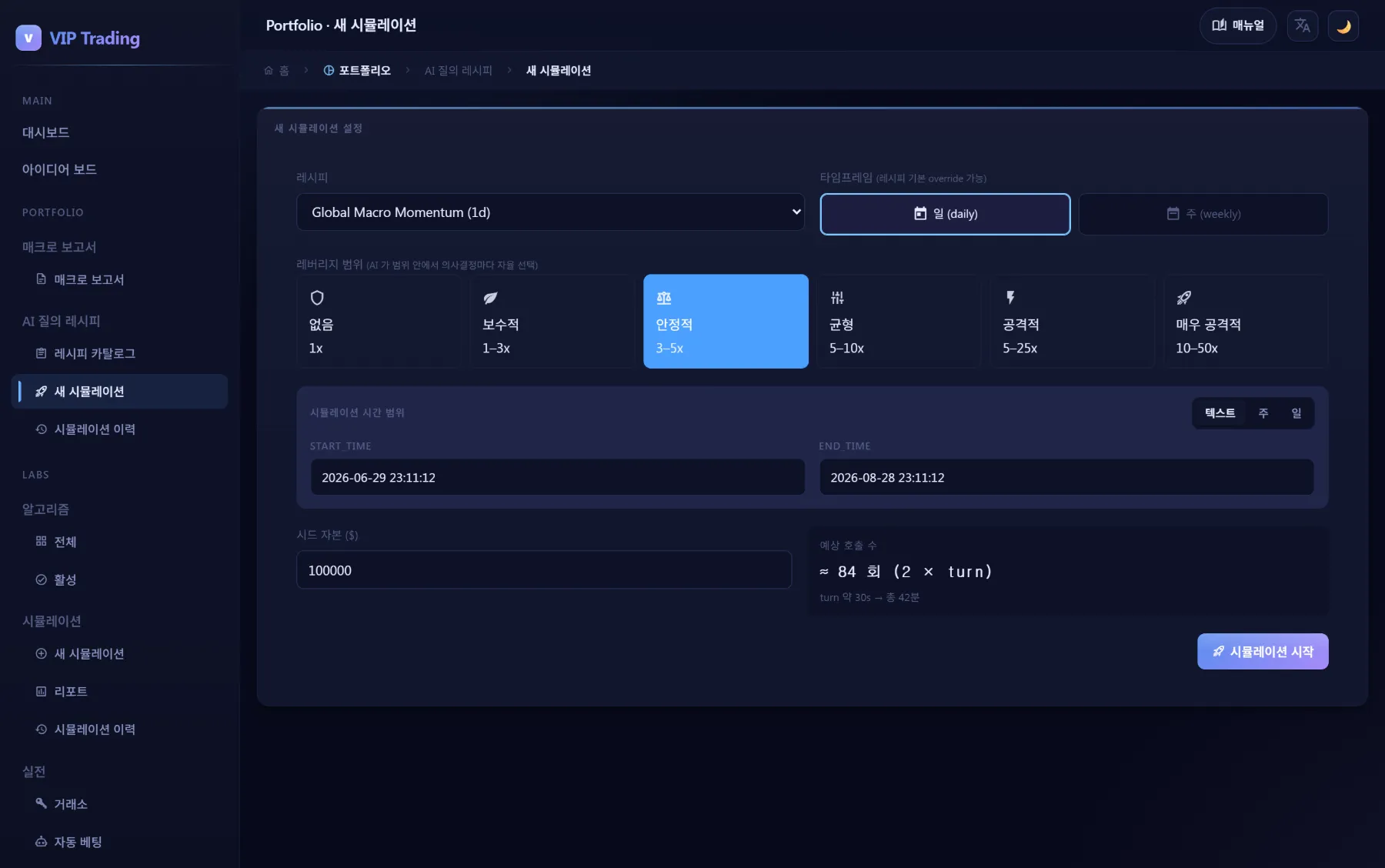Click the 실전 sidebar section header
Screen dimensions: 1385x868
point(34,771)
